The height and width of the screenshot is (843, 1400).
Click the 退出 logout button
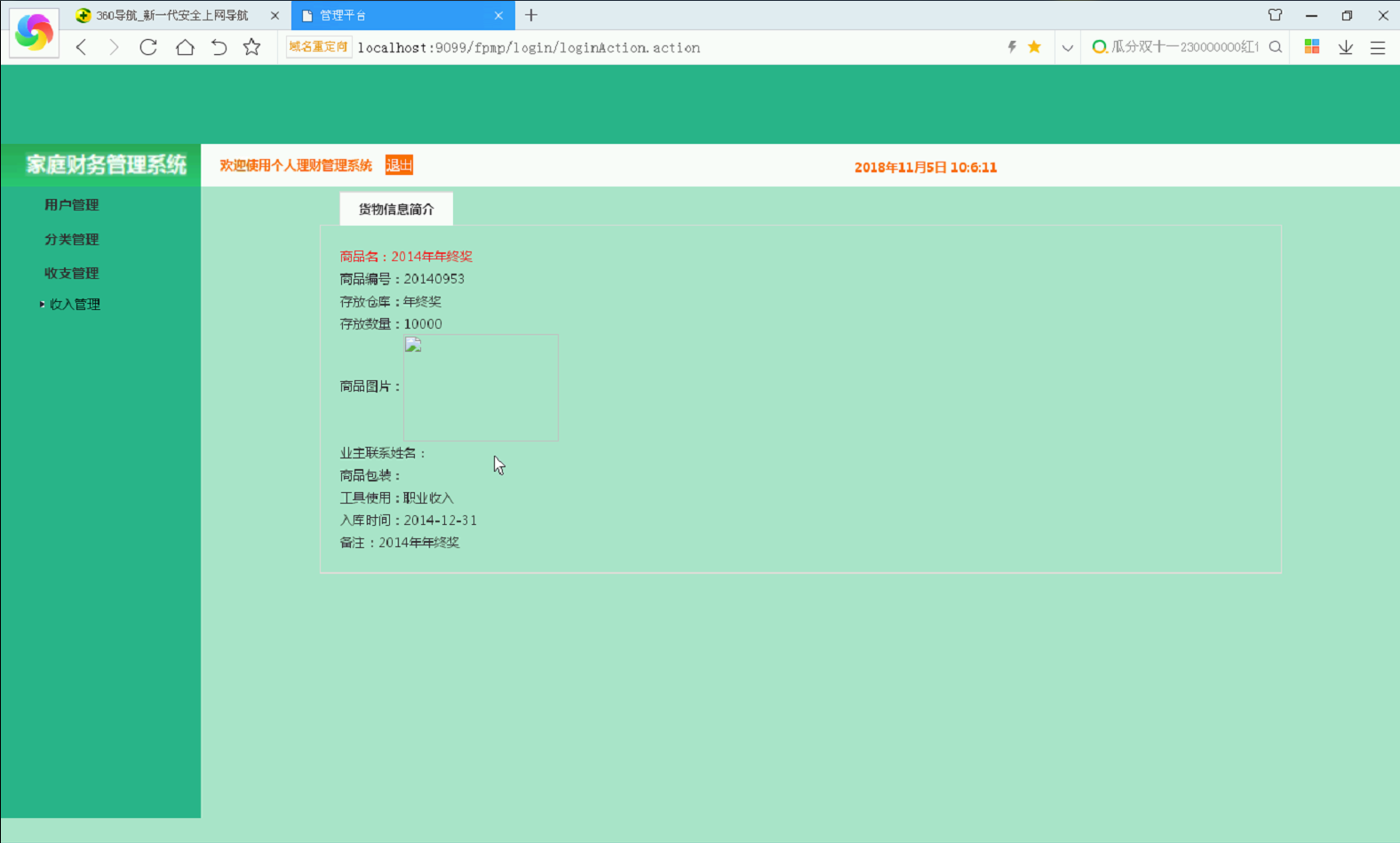[x=399, y=165]
